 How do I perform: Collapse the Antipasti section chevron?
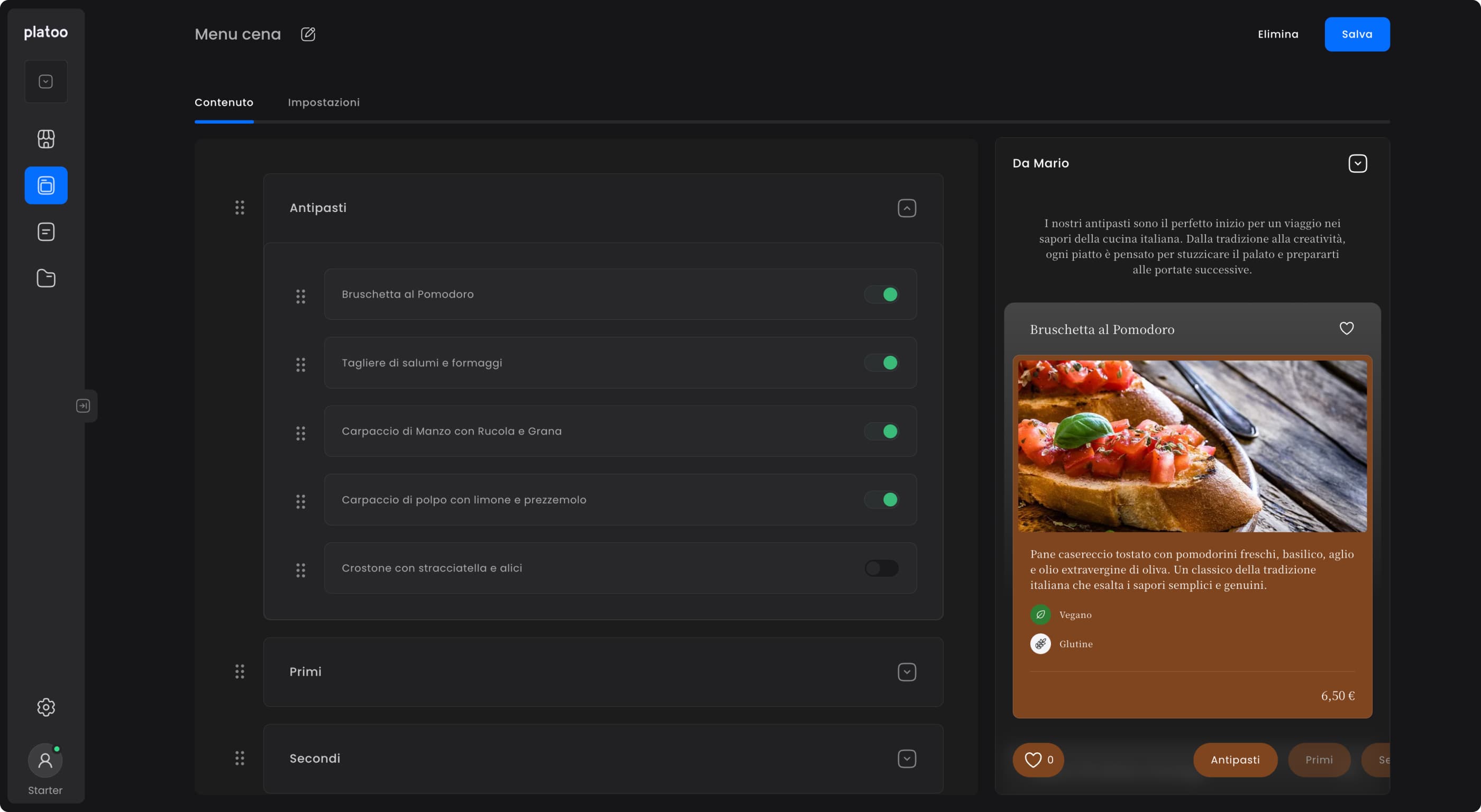coord(907,208)
